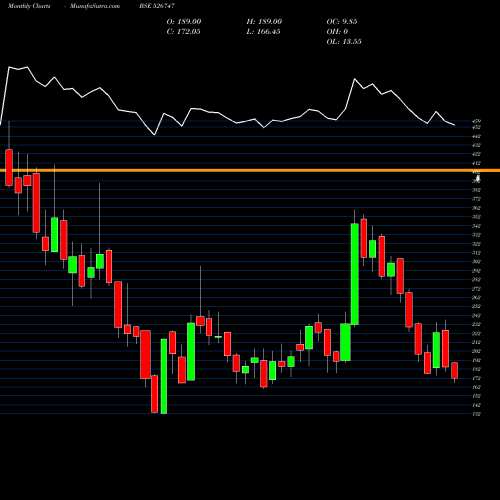Click the last red candlestick on the right
500x500 pixels.
[x=454, y=370]
